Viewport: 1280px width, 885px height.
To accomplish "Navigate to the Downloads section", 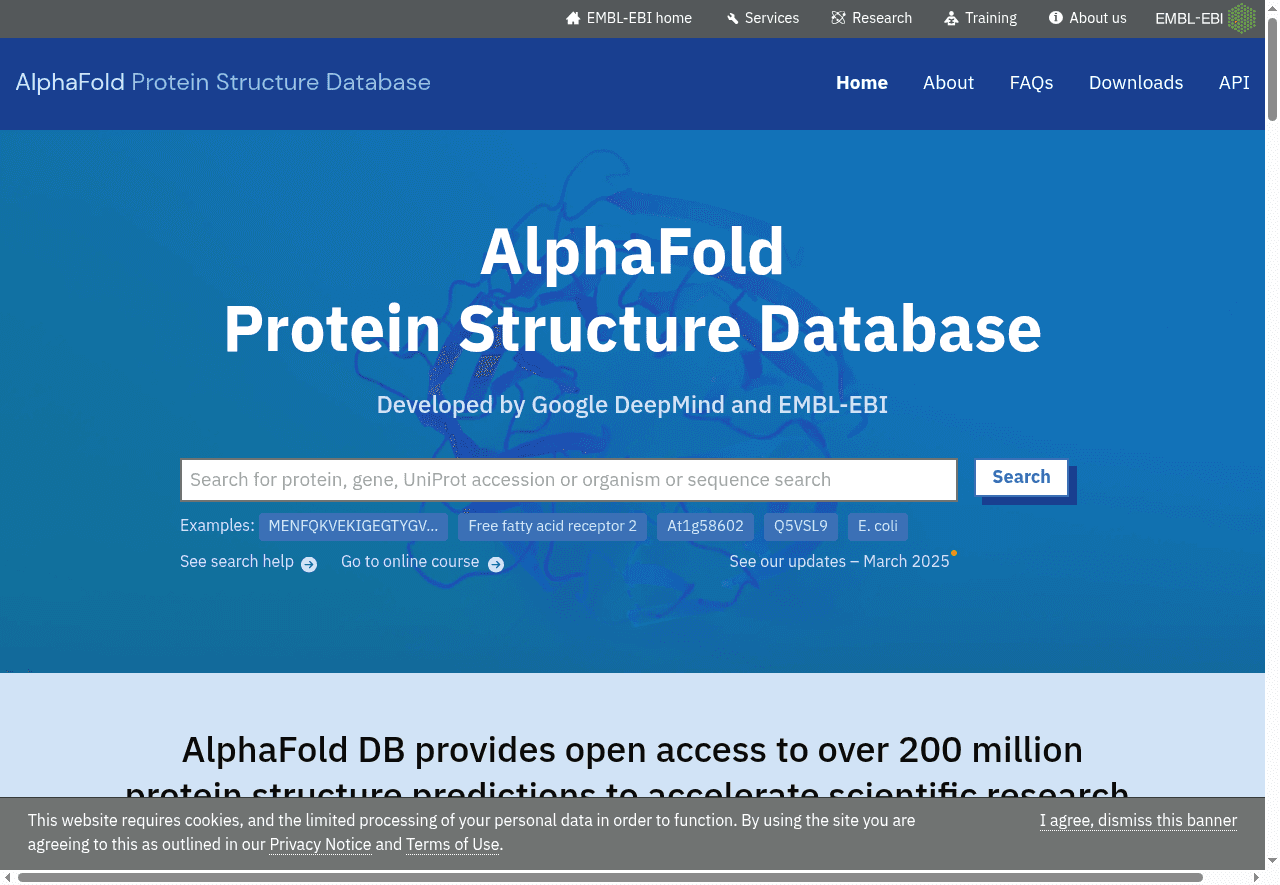I will 1136,83.
